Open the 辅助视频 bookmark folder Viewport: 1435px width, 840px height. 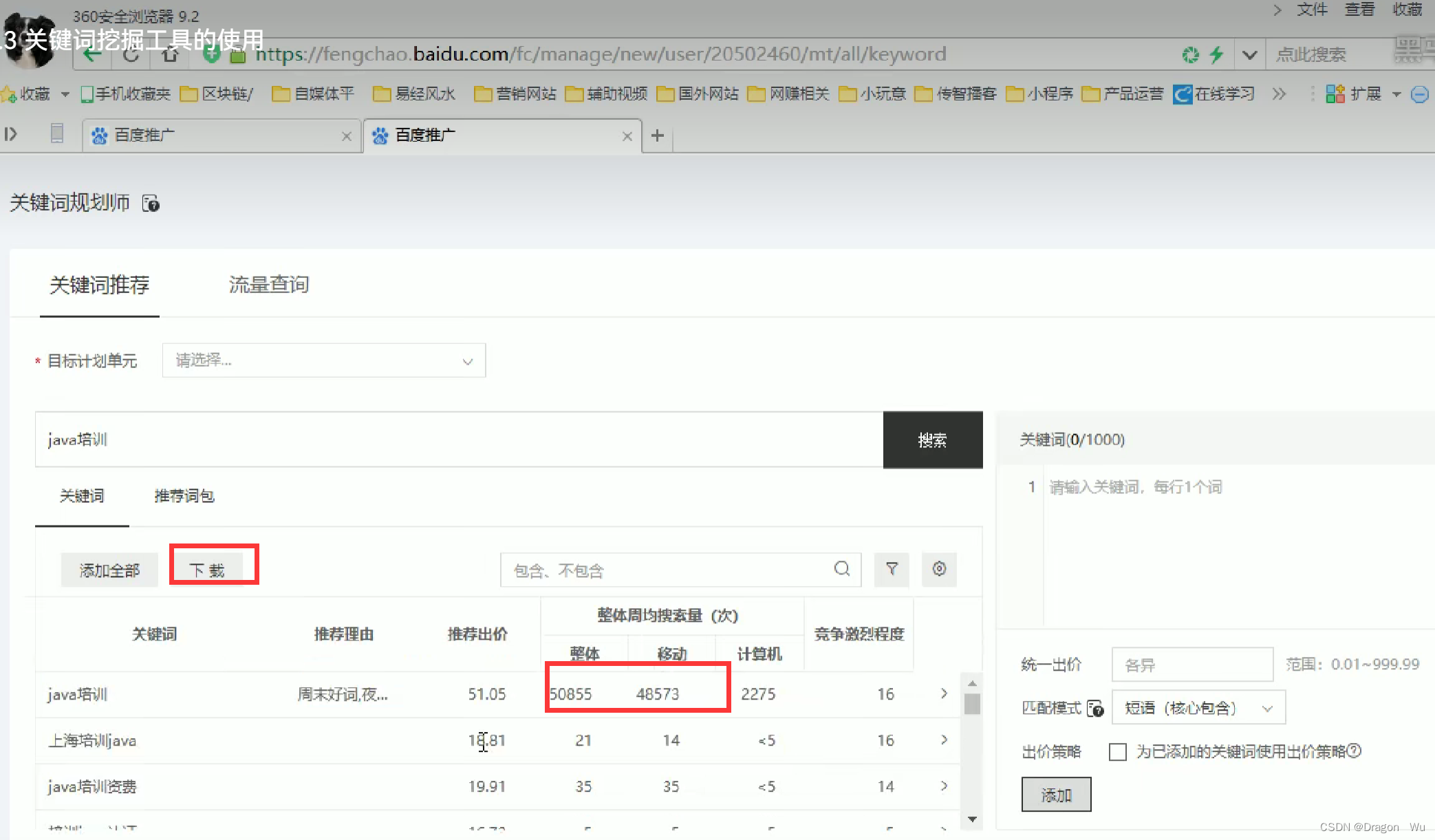[606, 94]
